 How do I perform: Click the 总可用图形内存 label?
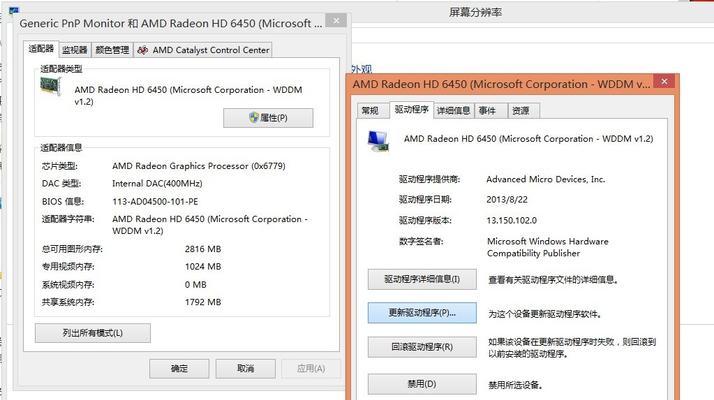click(x=72, y=249)
